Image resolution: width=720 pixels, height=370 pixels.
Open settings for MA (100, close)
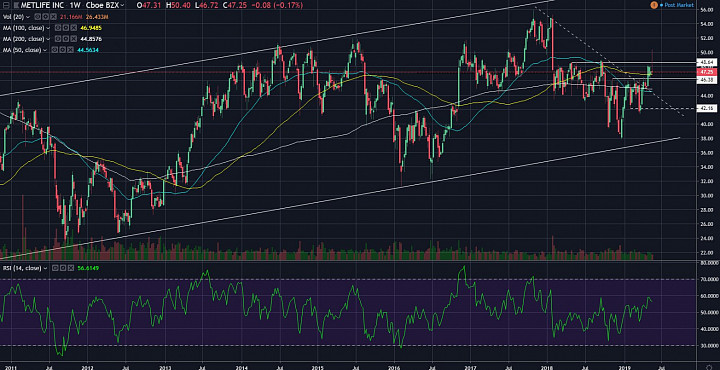pos(66,28)
